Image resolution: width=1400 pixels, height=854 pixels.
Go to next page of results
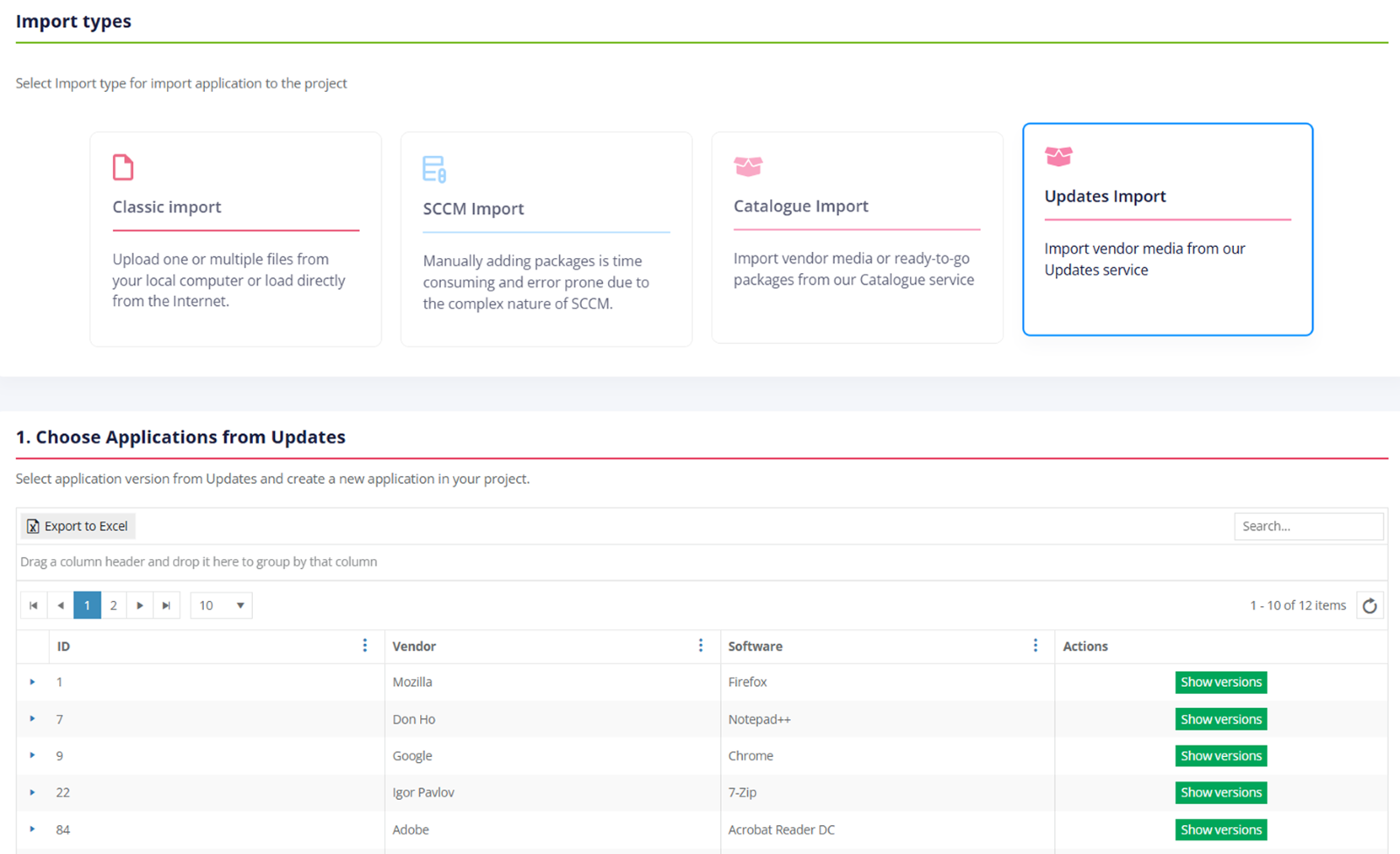(140, 605)
